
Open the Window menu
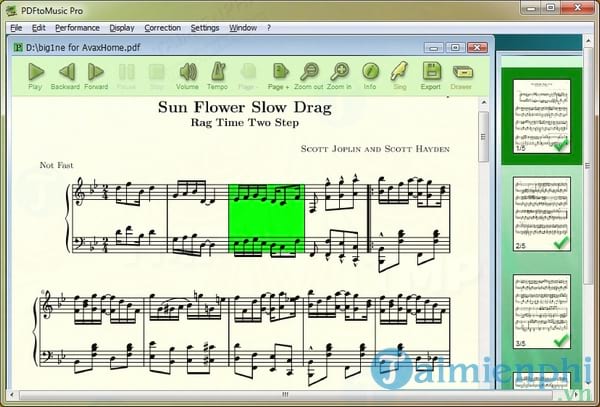point(243,28)
